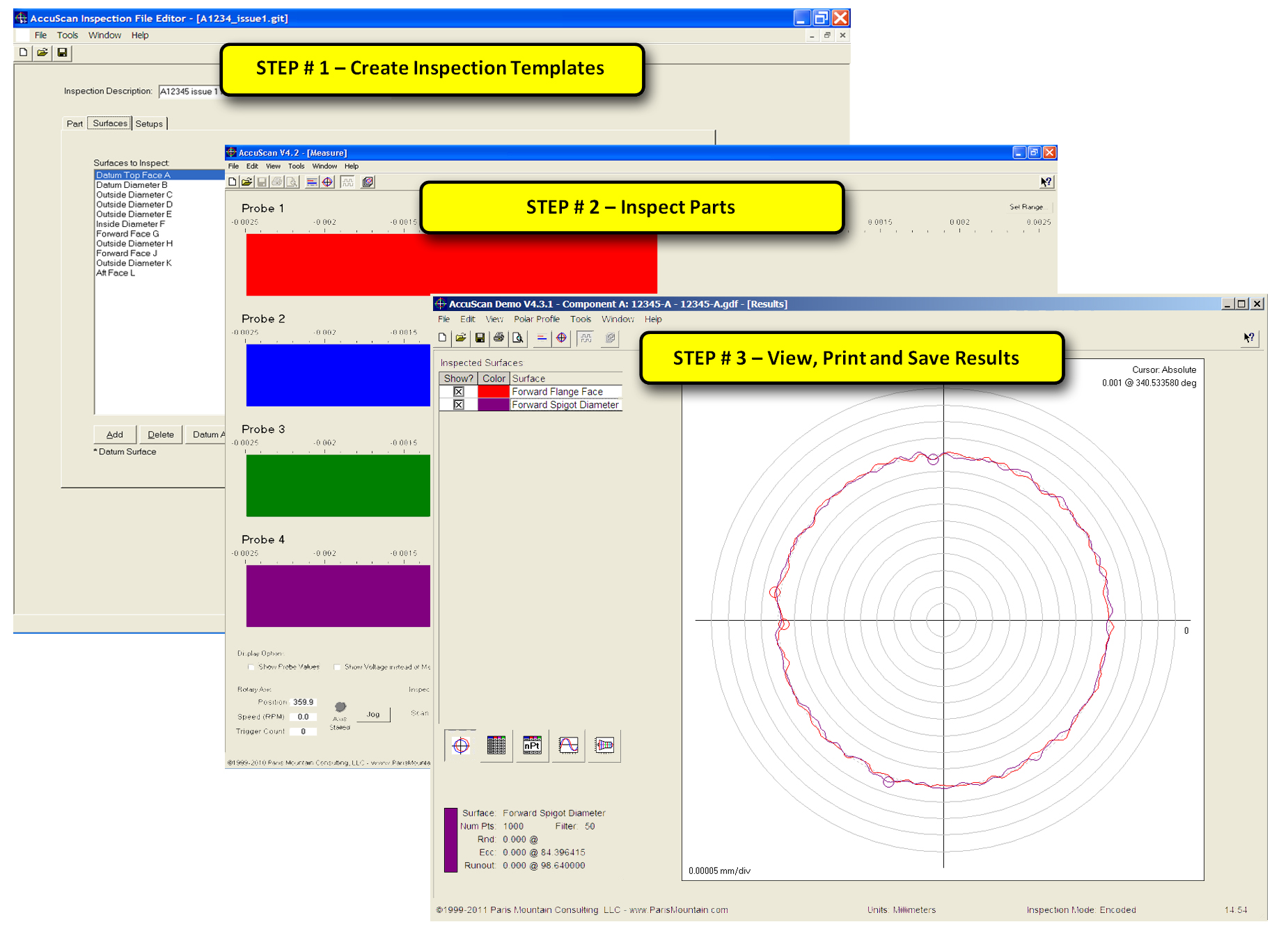Open the part profile stack view
This screenshot has width=1288, height=938.
pyautogui.click(x=604, y=746)
